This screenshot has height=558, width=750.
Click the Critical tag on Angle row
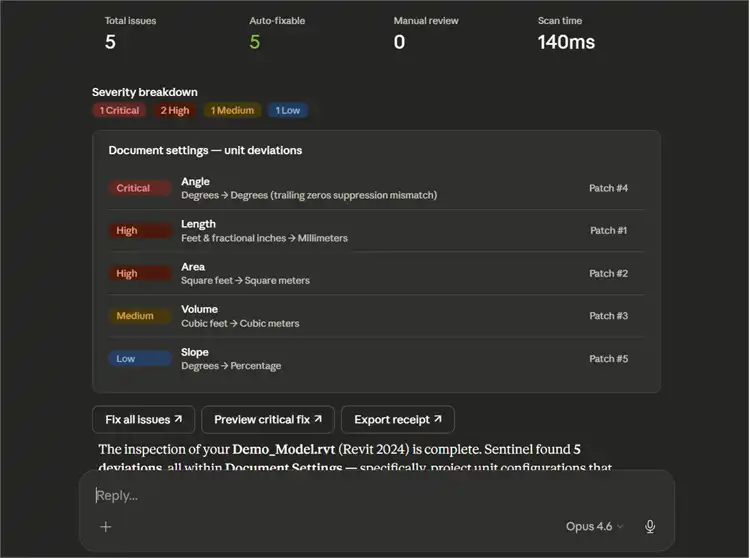(140, 188)
